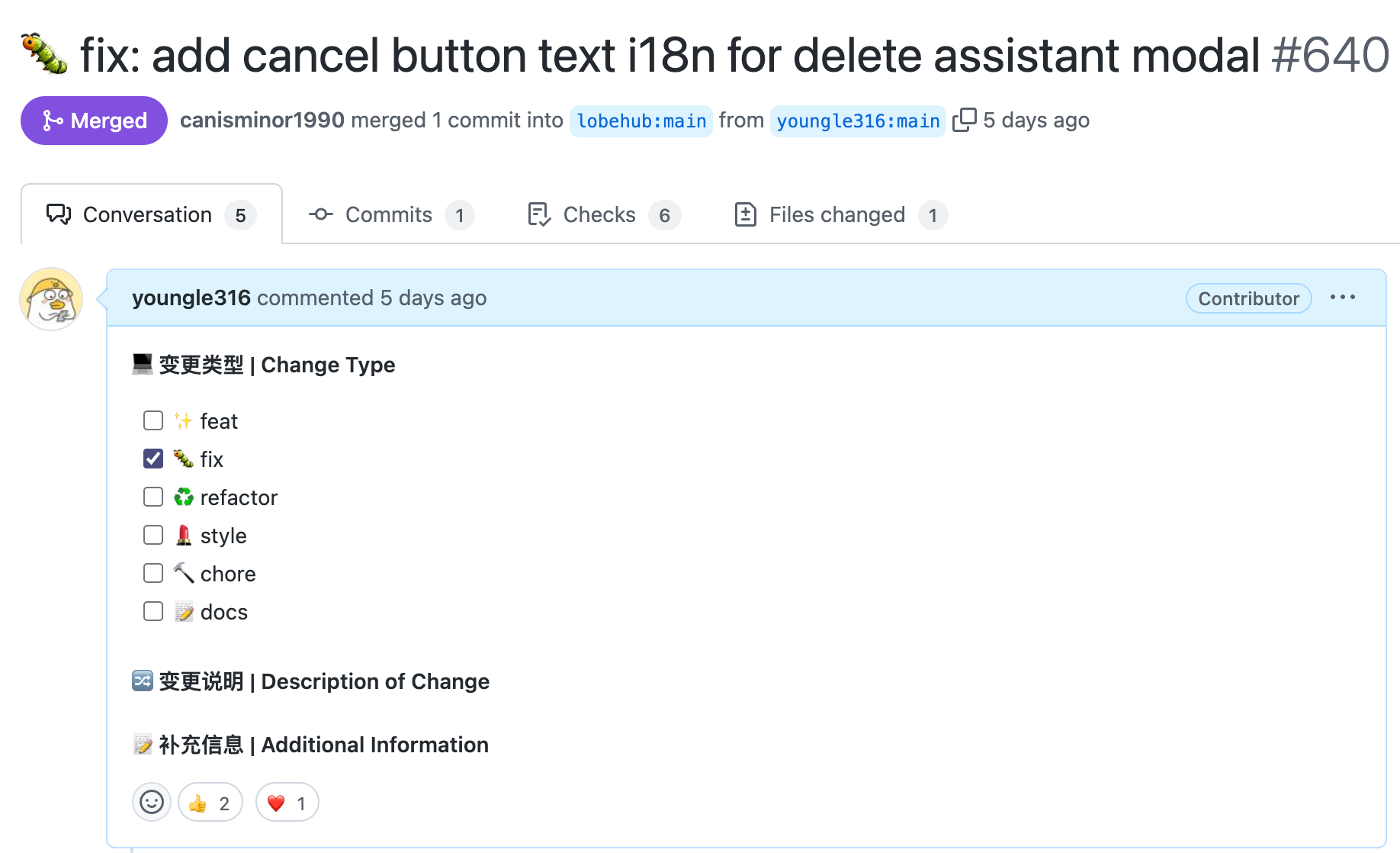Enable the style checkbox
This screenshot has width=1400, height=853.
tap(153, 535)
